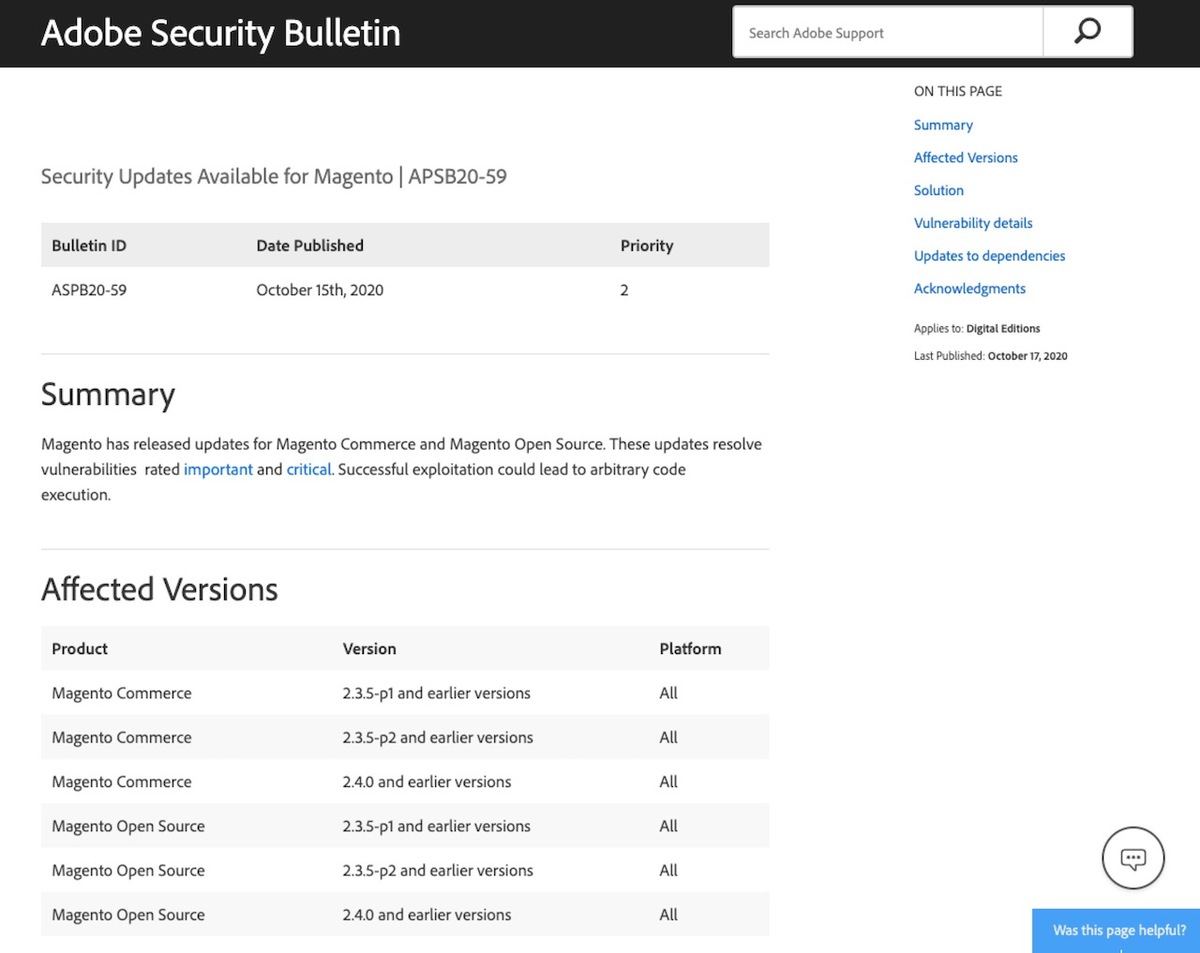The height and width of the screenshot is (953, 1200).
Task: Select Magento Open Source 2.3.5-p1 version cell
Action: pos(437,826)
